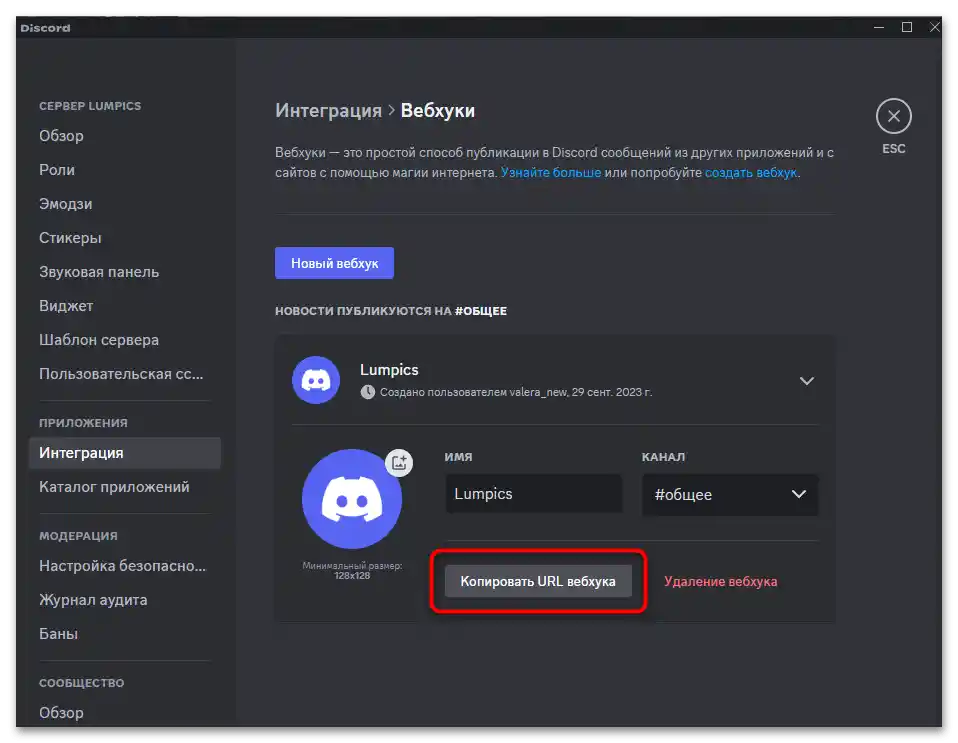Maximize the Discord window

[x=907, y=27]
